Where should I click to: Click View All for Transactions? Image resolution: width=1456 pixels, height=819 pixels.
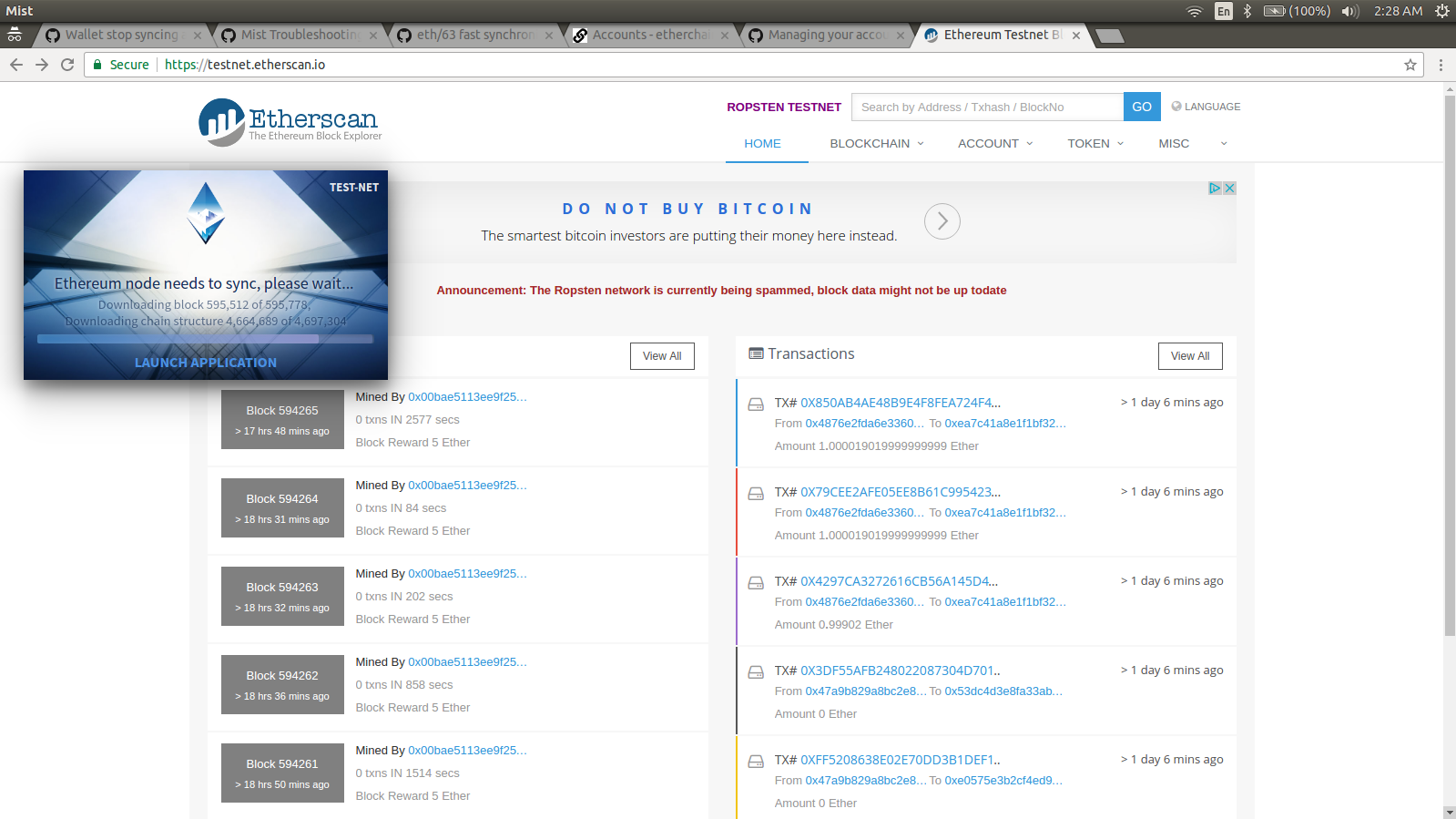pos(1190,356)
